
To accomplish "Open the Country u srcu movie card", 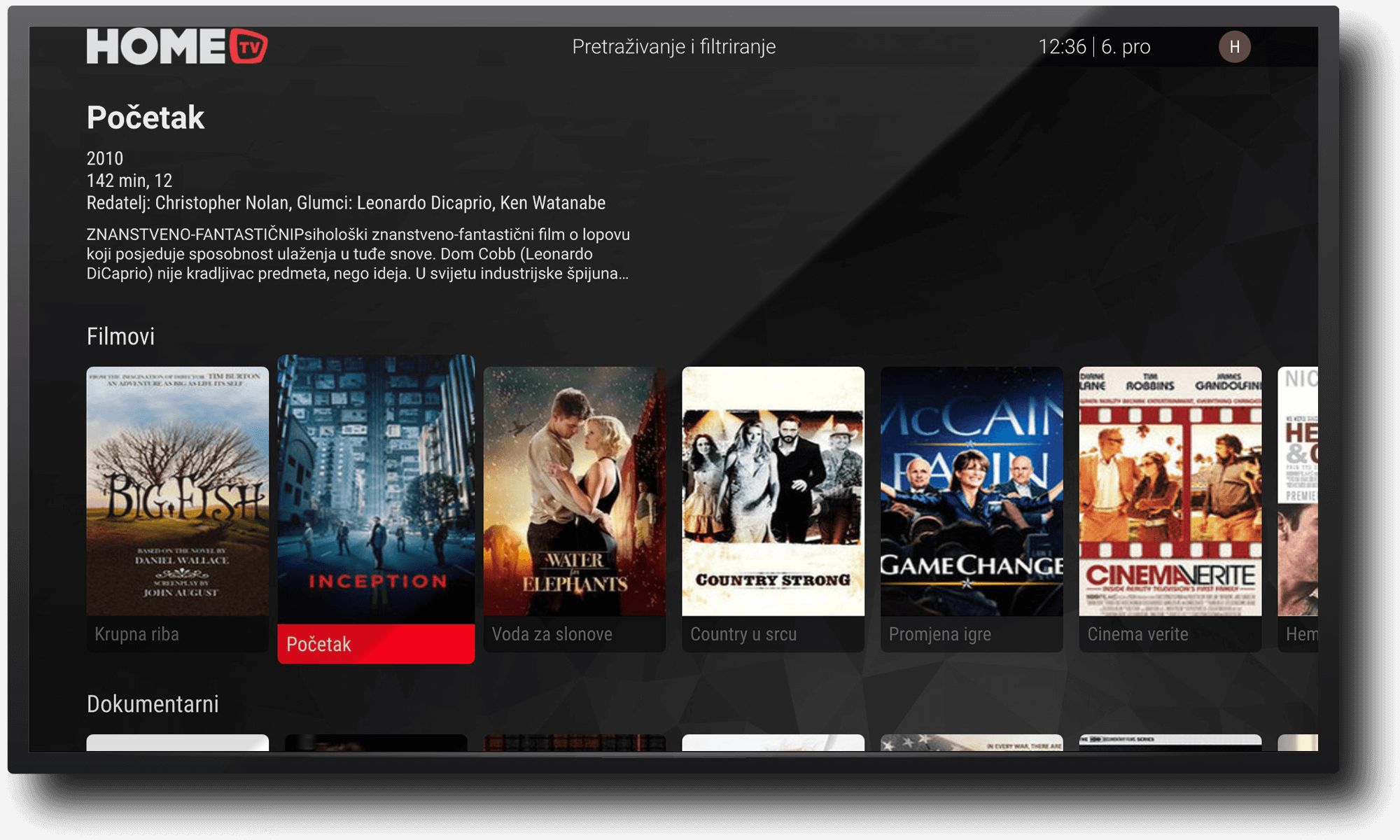I will coord(773,510).
